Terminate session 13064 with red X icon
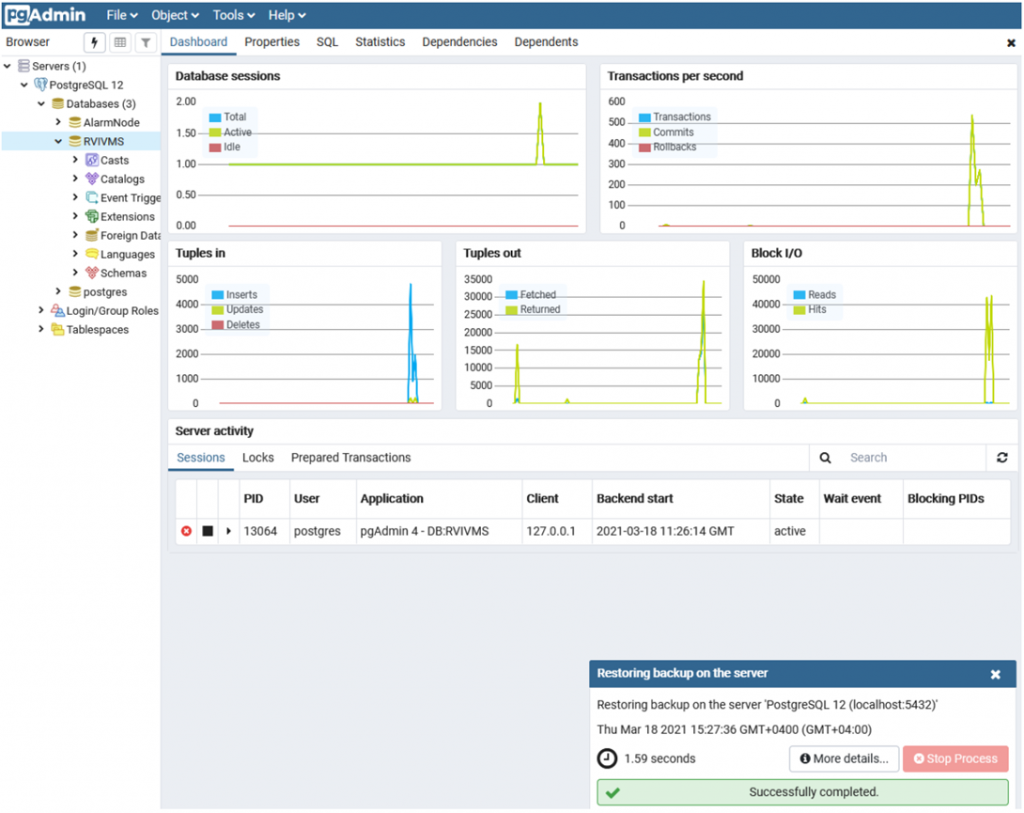This screenshot has width=1024, height=813. [186, 531]
